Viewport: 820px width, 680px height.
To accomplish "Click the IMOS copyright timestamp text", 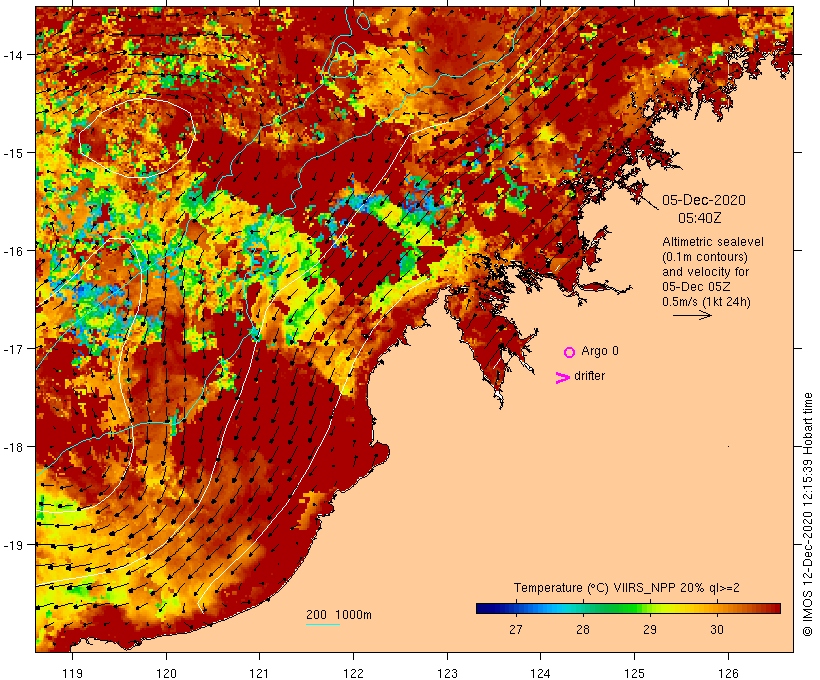I will coord(807,514).
